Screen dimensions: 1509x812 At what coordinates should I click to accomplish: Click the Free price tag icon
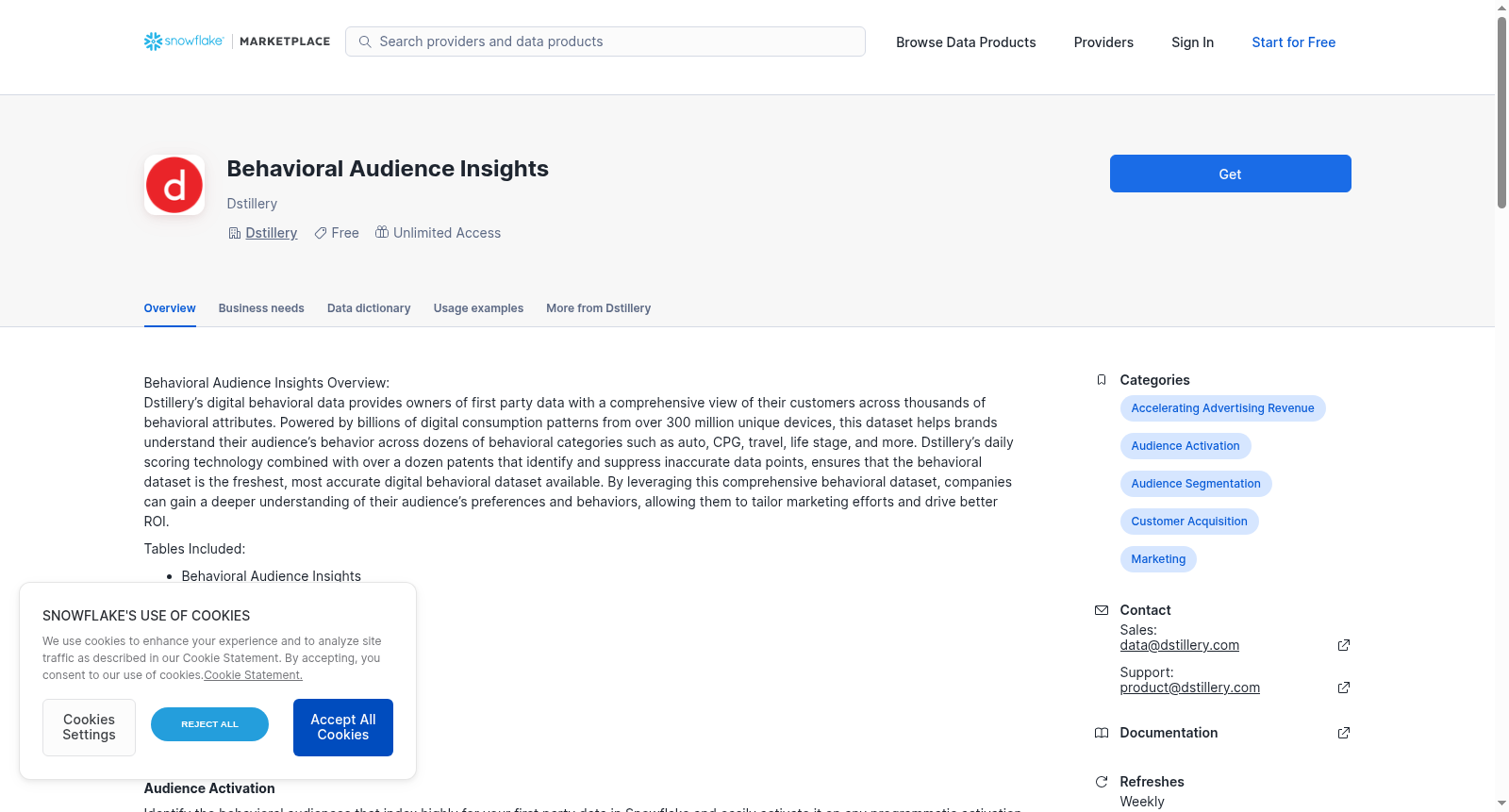[x=321, y=233]
